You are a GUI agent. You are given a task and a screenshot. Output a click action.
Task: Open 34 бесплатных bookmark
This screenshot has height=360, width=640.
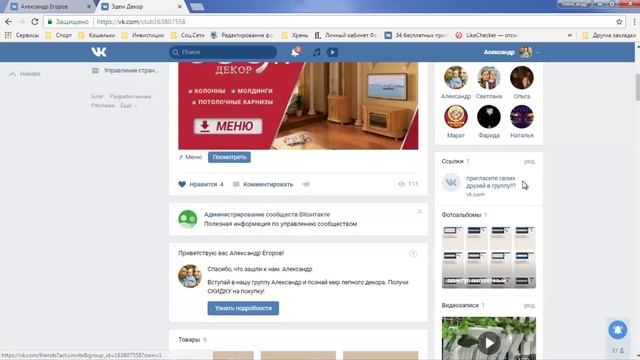[x=416, y=36]
